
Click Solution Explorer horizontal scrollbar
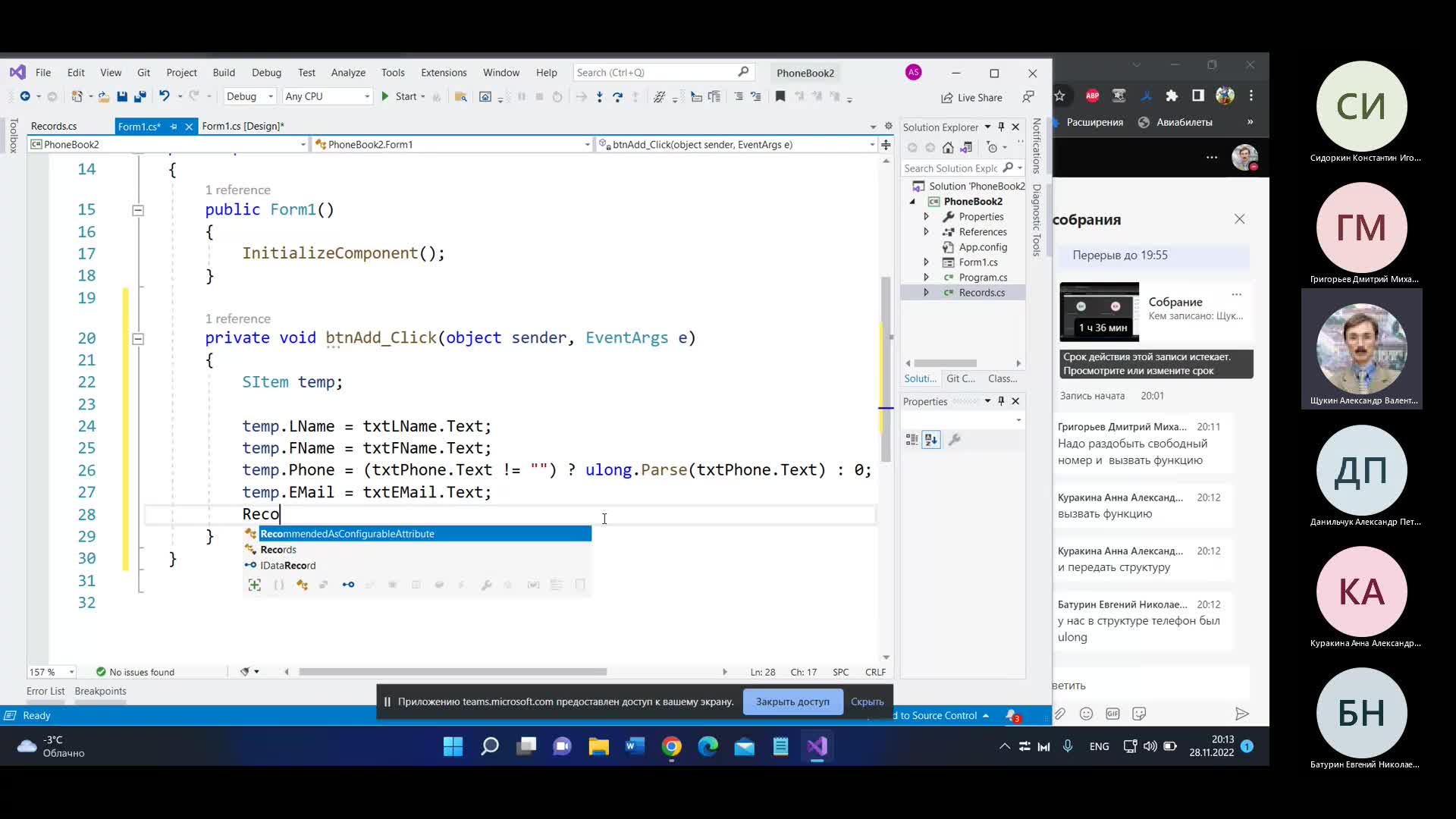[x=945, y=363]
